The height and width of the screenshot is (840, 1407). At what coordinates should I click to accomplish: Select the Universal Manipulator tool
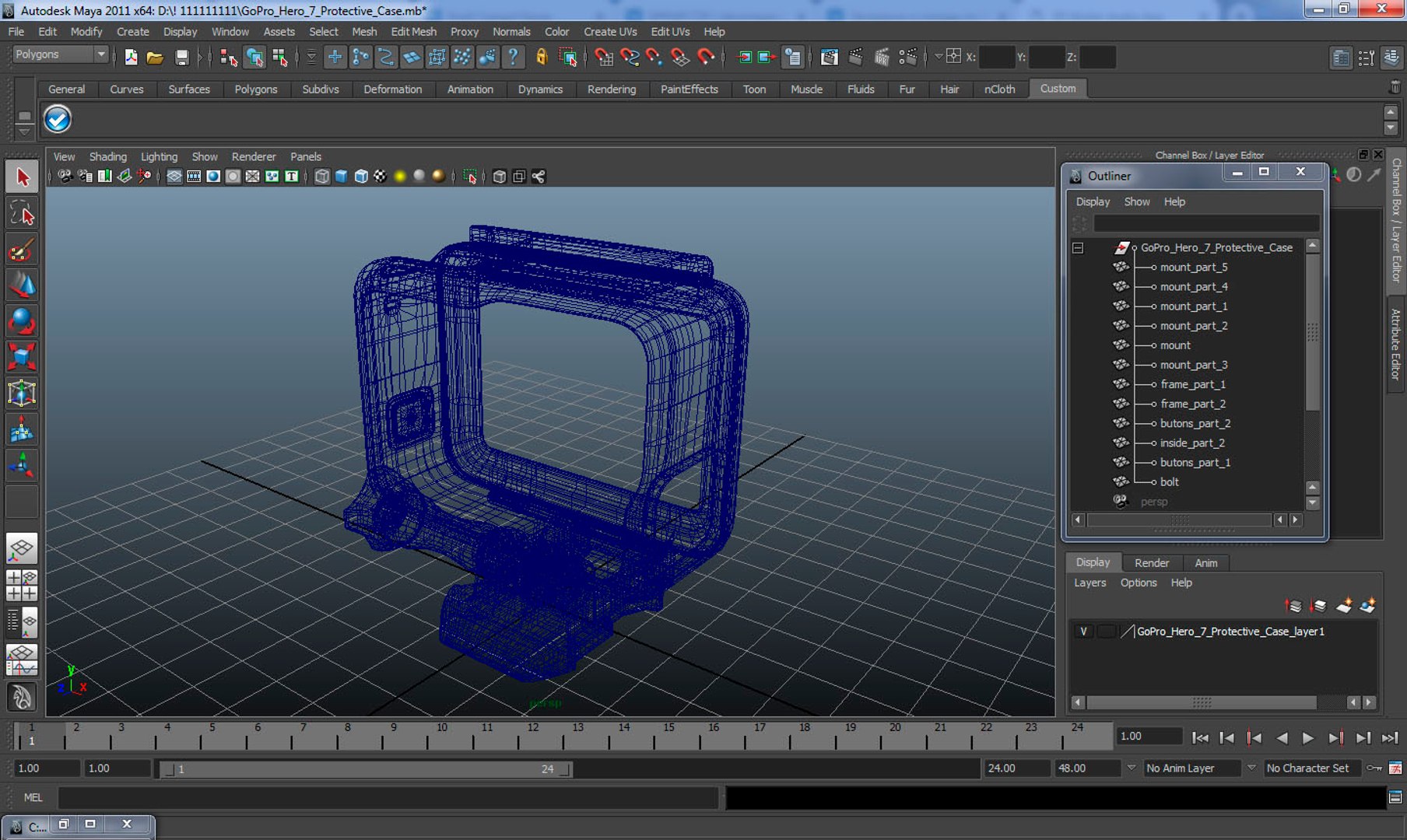pyautogui.click(x=22, y=394)
